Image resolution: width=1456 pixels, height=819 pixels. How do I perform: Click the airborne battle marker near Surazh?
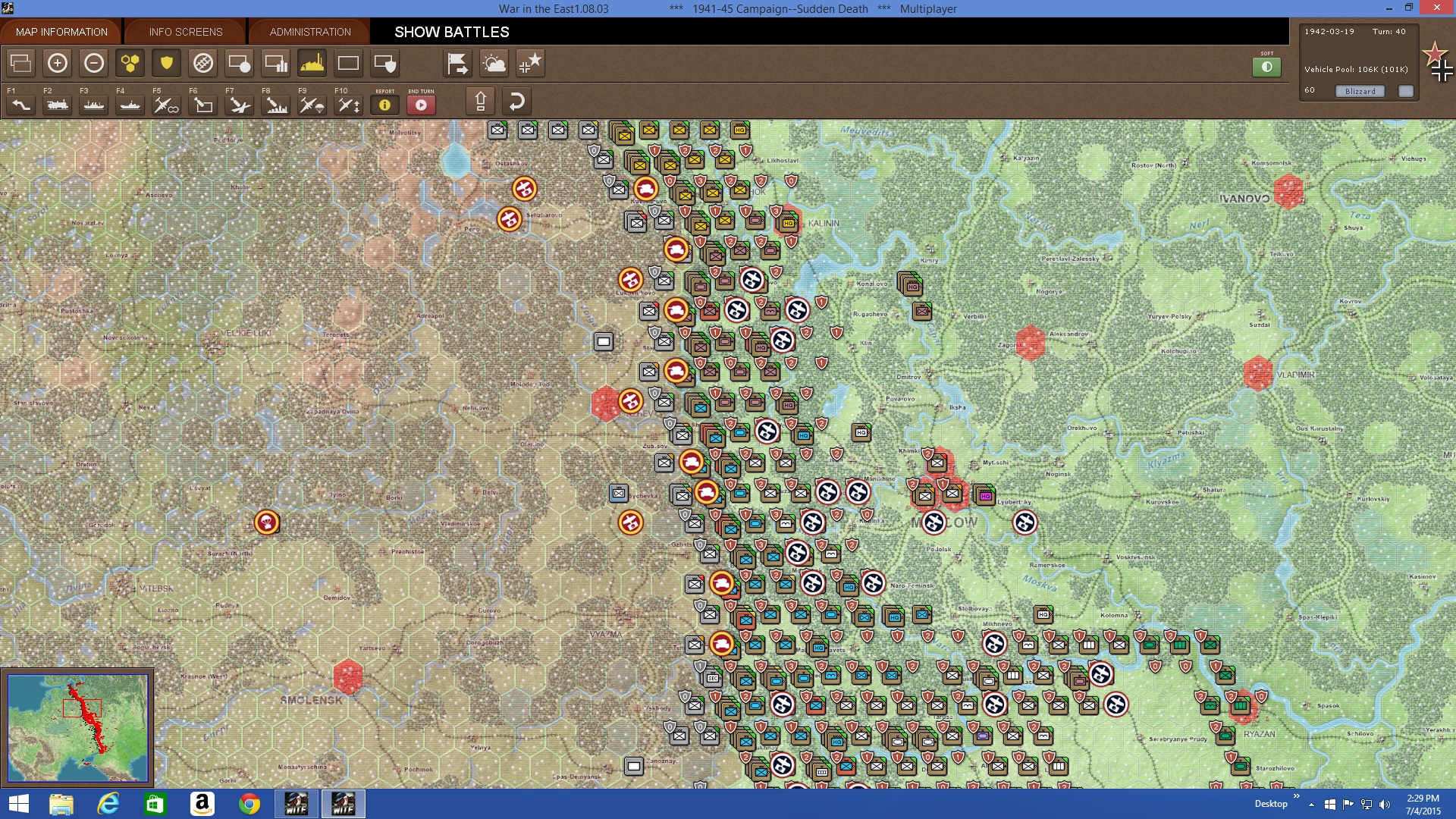tap(266, 522)
